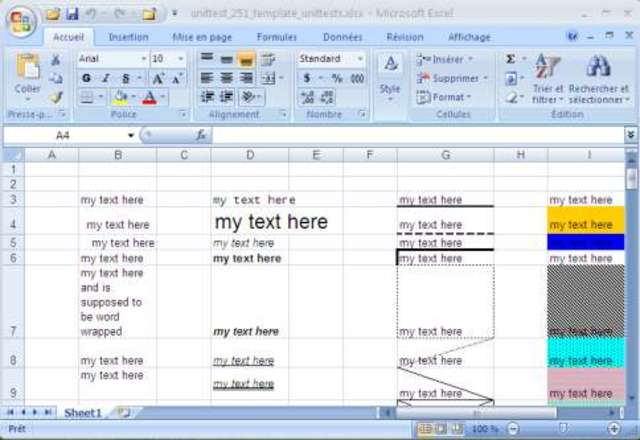Screen dimensions: 640x440
Task: Switch to Page Layout view in status bar
Action: click(x=441, y=429)
